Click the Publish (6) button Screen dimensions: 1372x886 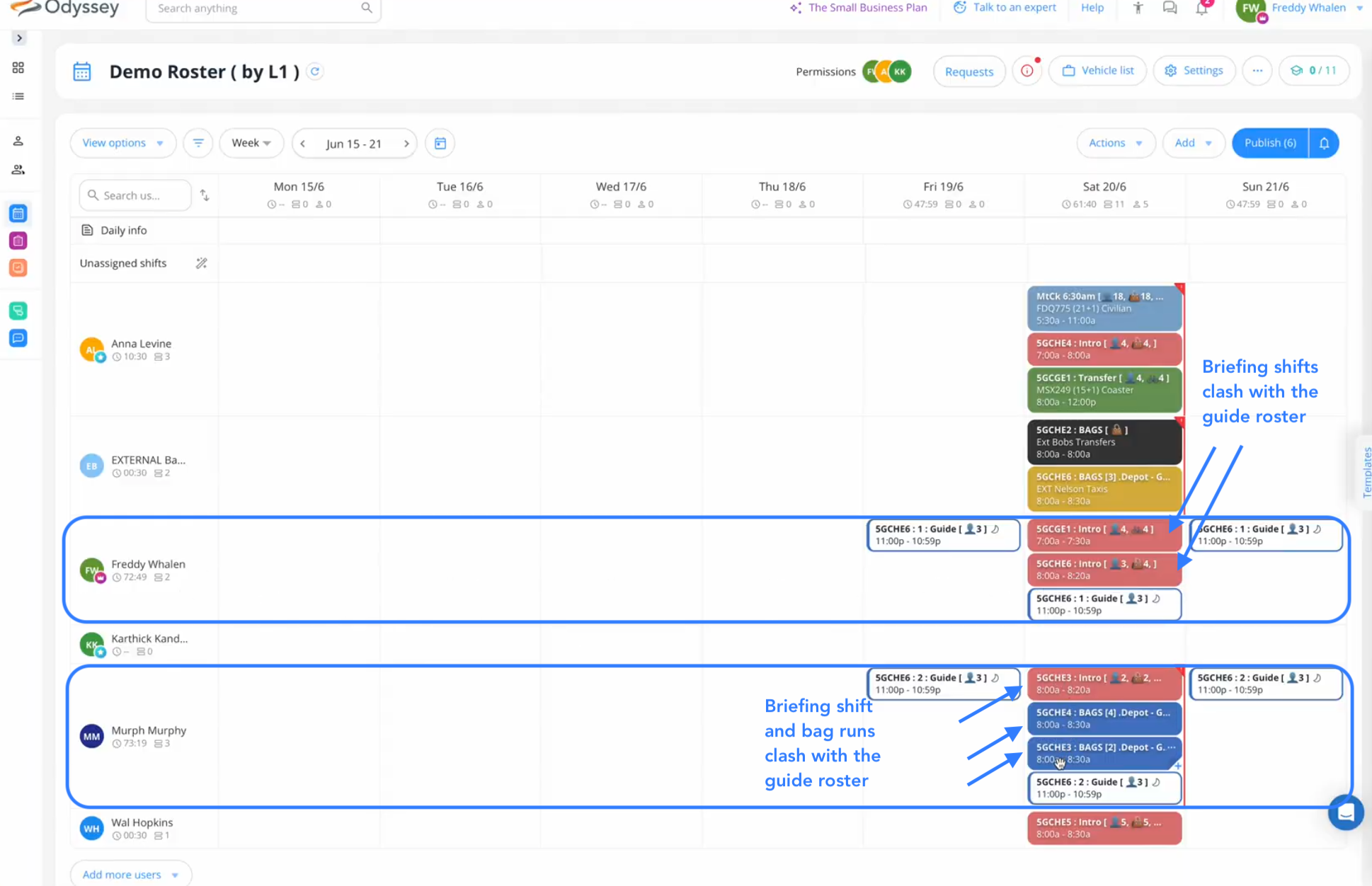1270,143
